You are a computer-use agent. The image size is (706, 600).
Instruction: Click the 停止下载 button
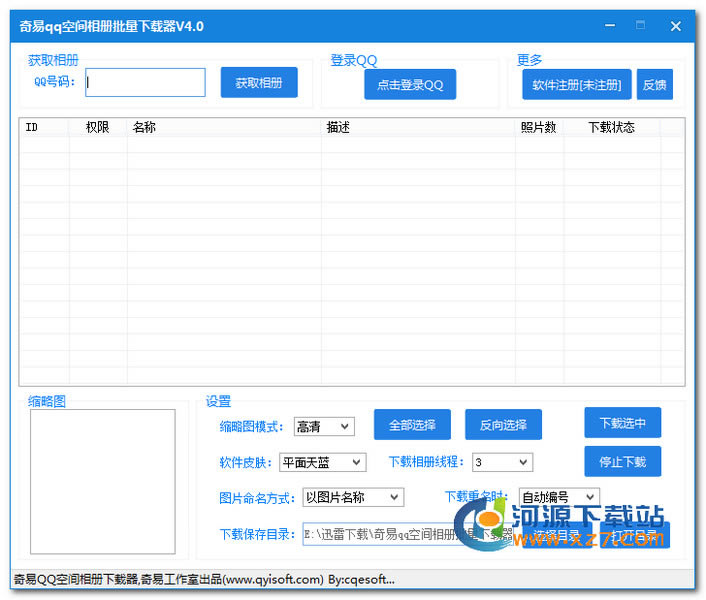[x=623, y=461]
